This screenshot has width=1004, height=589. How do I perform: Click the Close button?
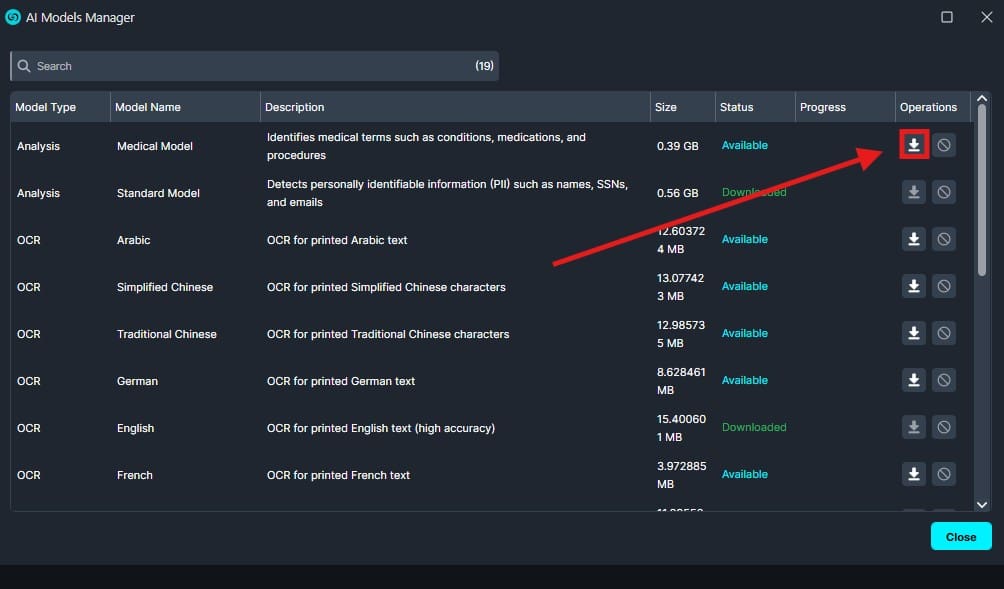pyautogui.click(x=960, y=537)
